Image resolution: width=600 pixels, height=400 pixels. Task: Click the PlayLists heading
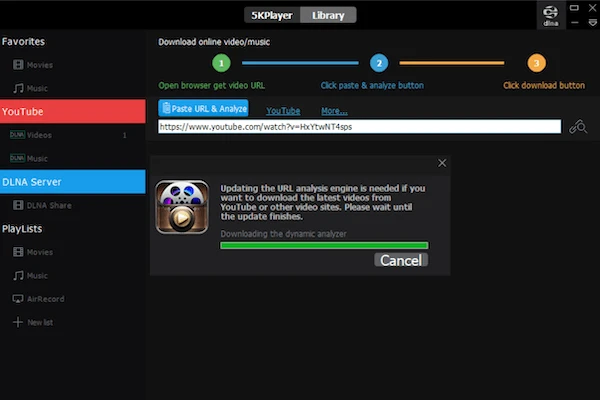pos(22,229)
